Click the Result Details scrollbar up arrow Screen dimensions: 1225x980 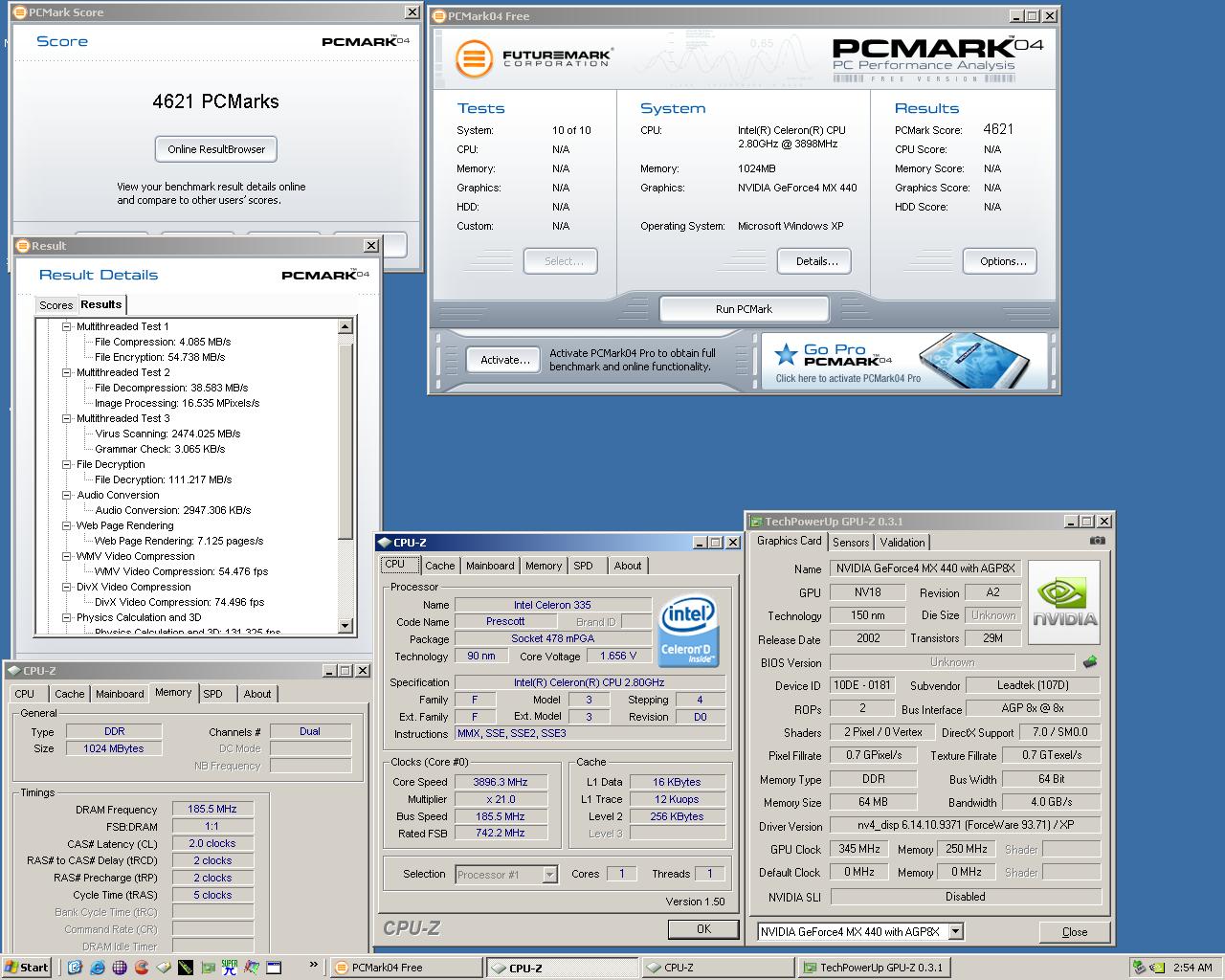(x=345, y=327)
